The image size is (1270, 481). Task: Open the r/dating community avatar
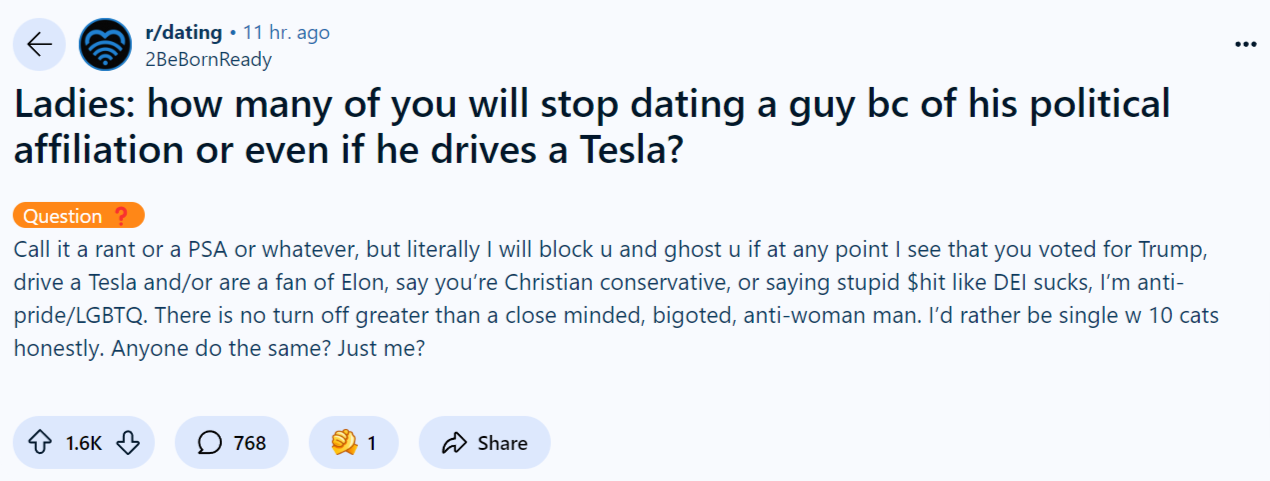coord(105,44)
